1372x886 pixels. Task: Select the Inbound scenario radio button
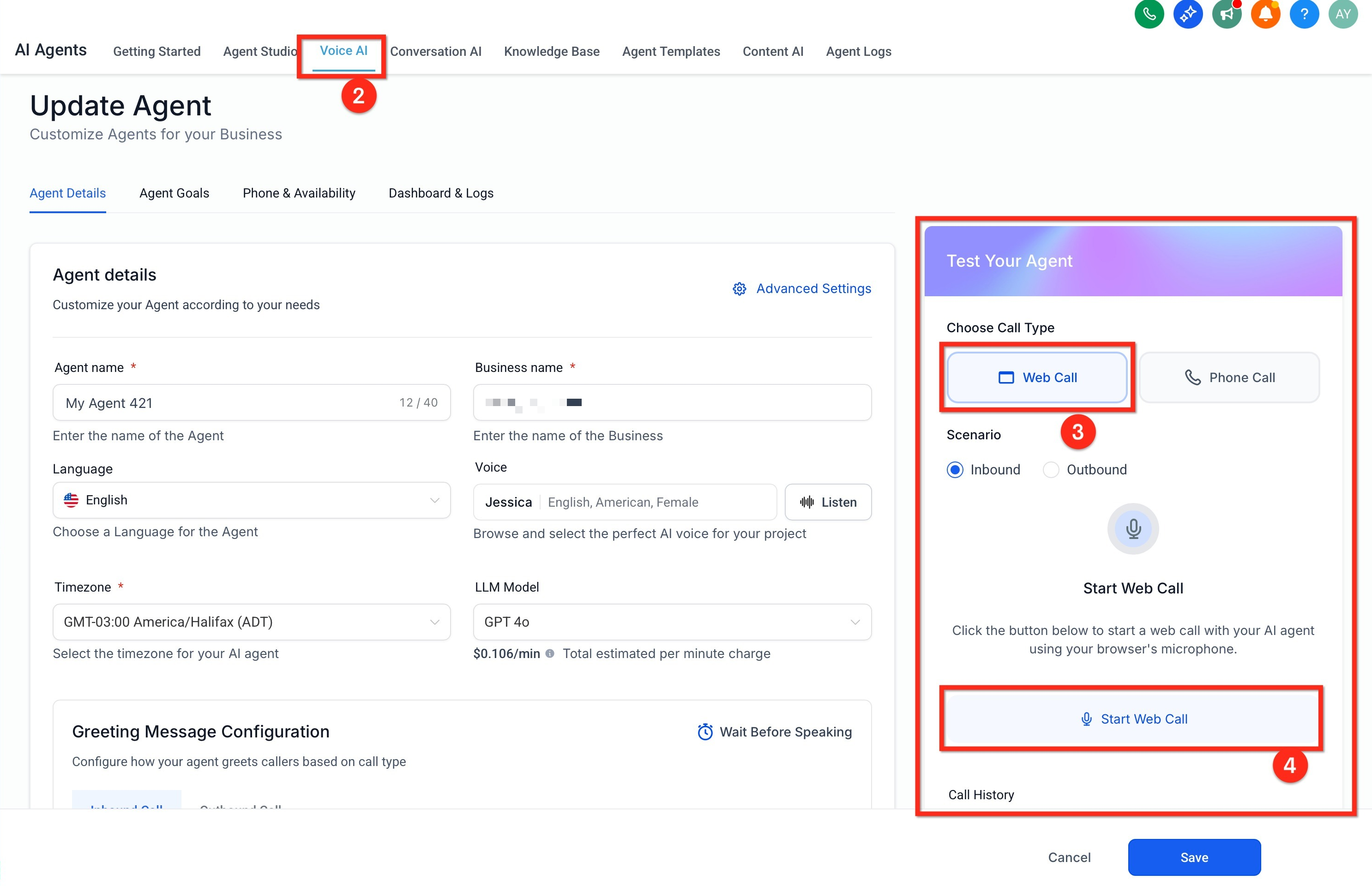point(955,470)
